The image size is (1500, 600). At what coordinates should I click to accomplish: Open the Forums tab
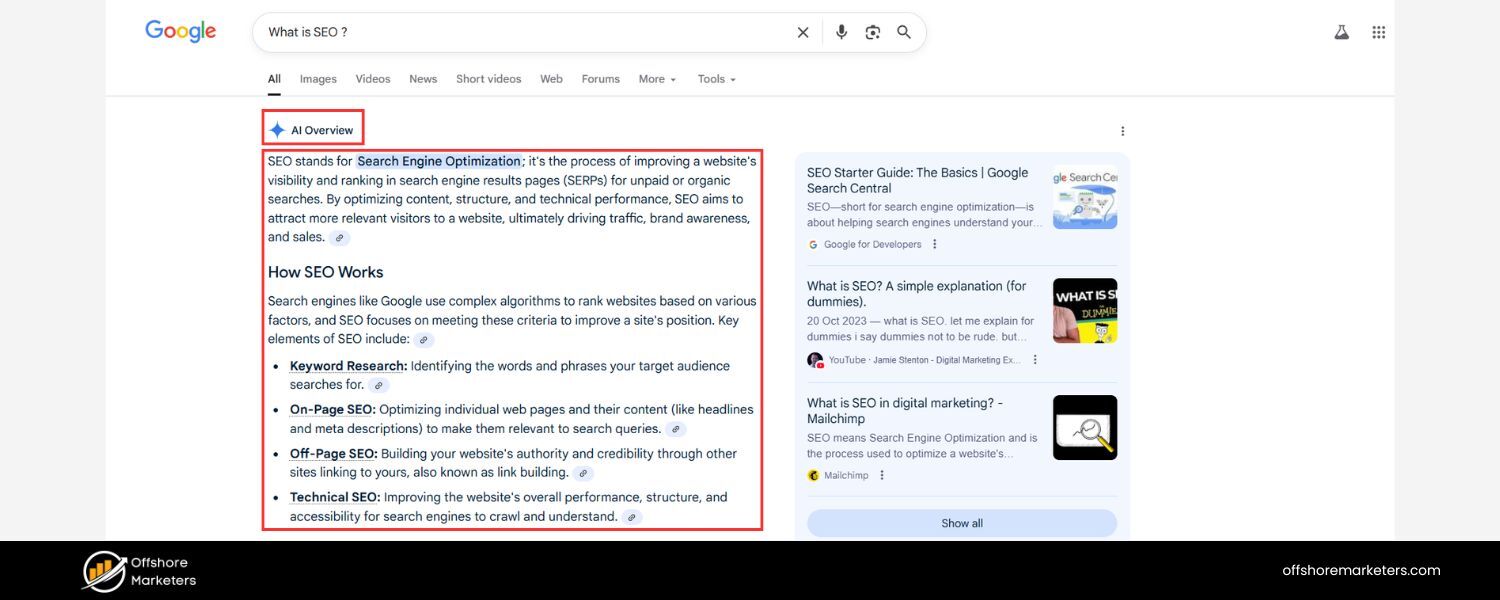click(x=600, y=78)
